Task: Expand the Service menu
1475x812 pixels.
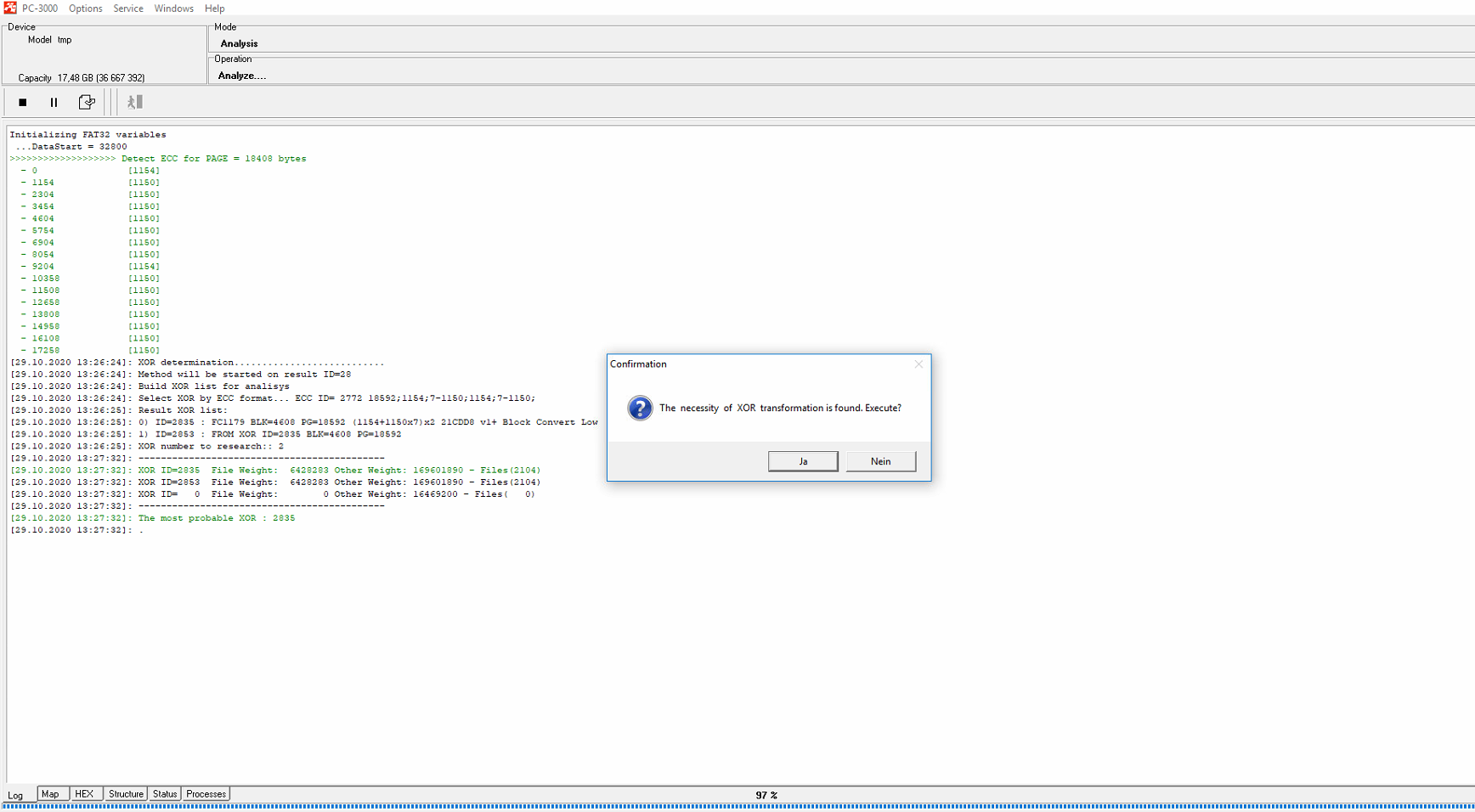Action: coord(128,8)
